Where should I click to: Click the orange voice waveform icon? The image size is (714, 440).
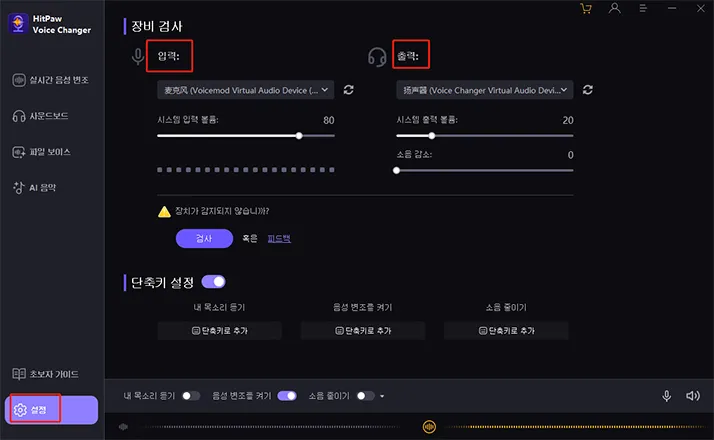pos(429,427)
